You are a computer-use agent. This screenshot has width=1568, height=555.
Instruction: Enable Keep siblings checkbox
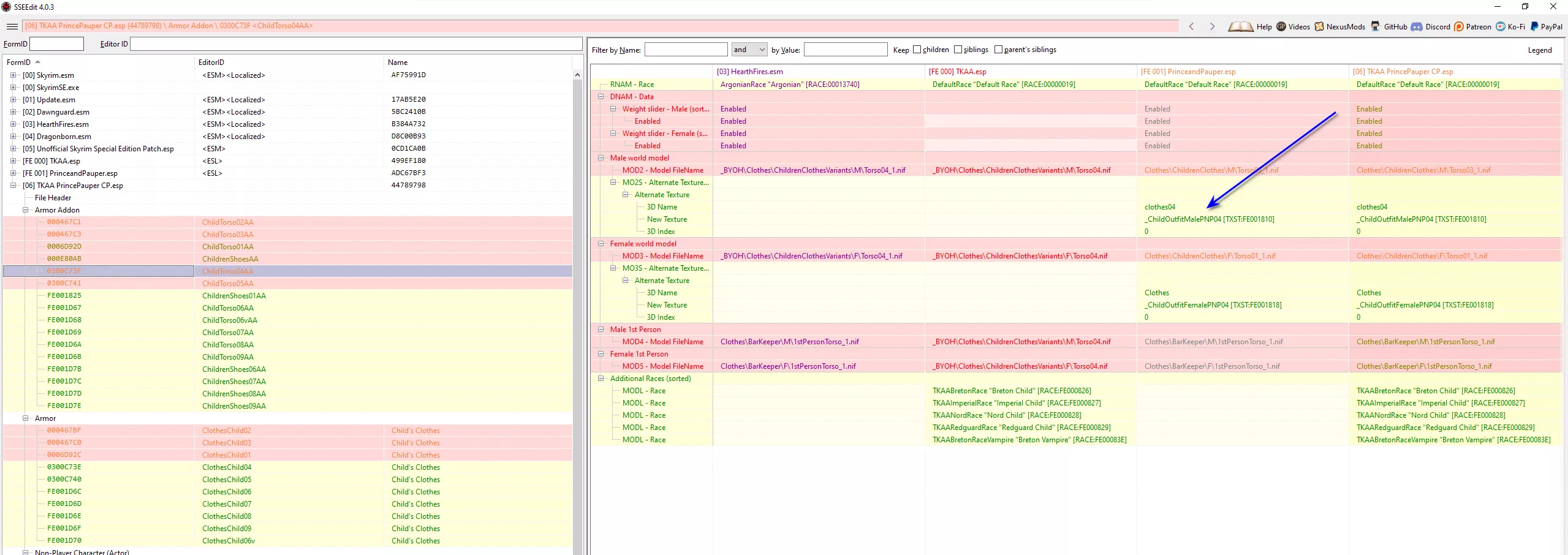coord(958,50)
